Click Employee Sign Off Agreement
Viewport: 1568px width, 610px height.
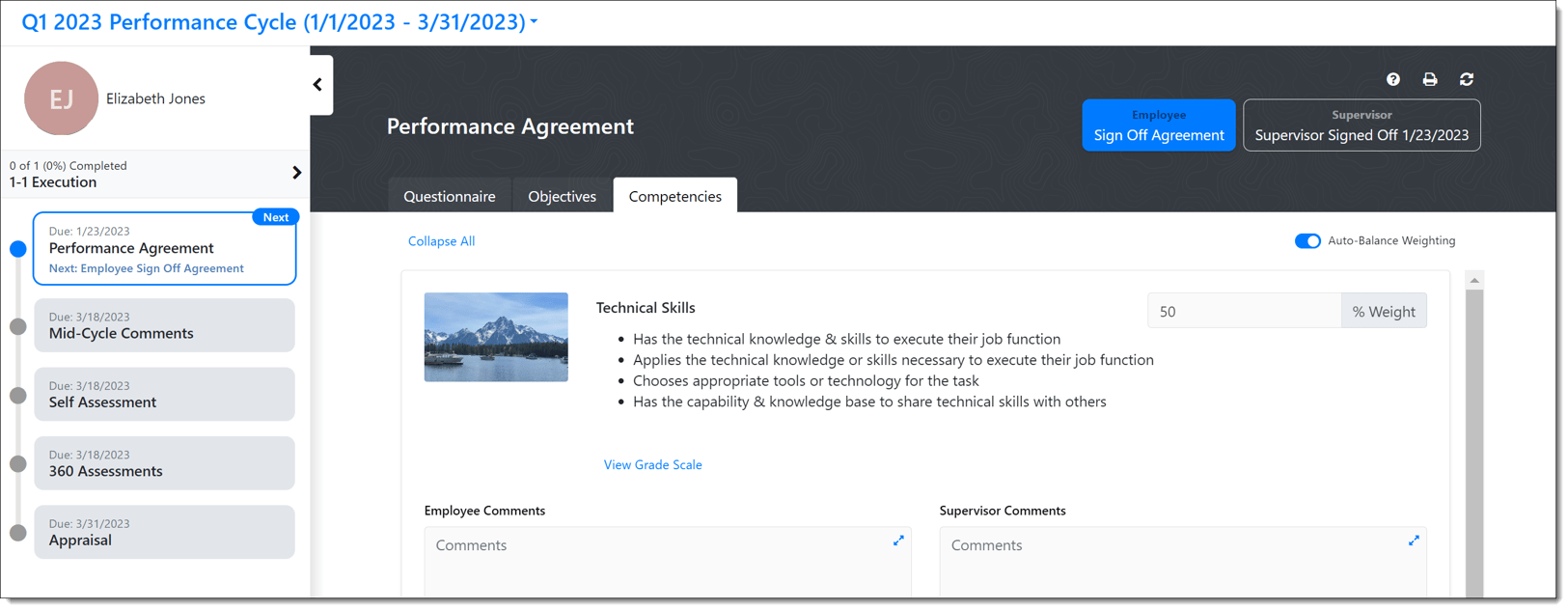click(x=1158, y=125)
